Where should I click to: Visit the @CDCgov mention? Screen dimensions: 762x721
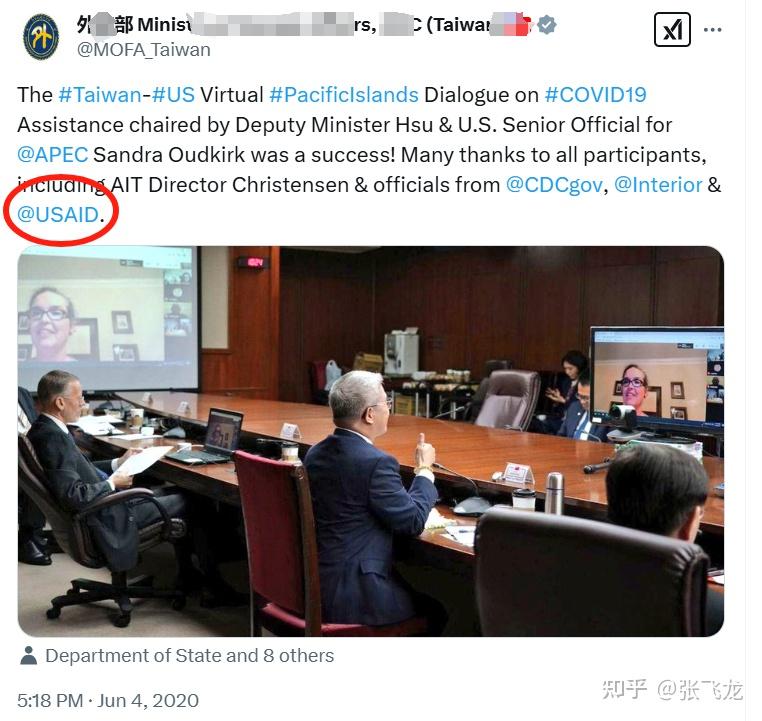click(554, 185)
